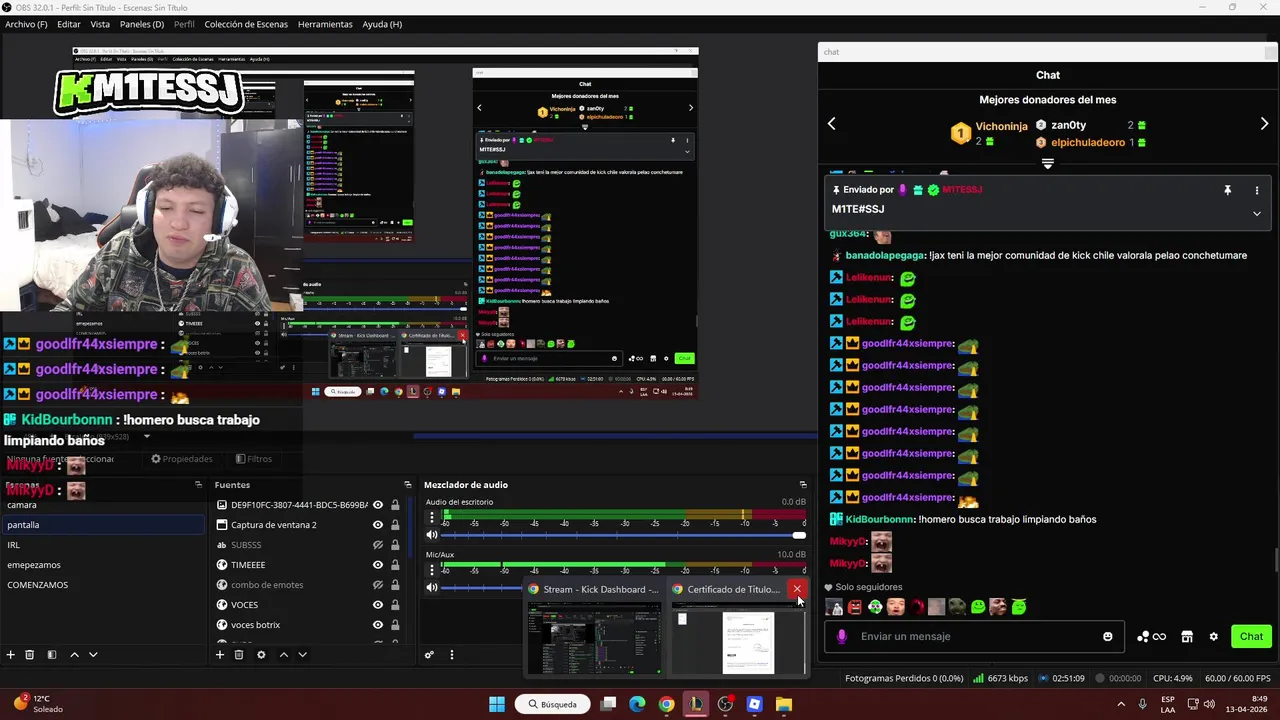Select the IRL scene
1280x720 pixels.
[102, 545]
